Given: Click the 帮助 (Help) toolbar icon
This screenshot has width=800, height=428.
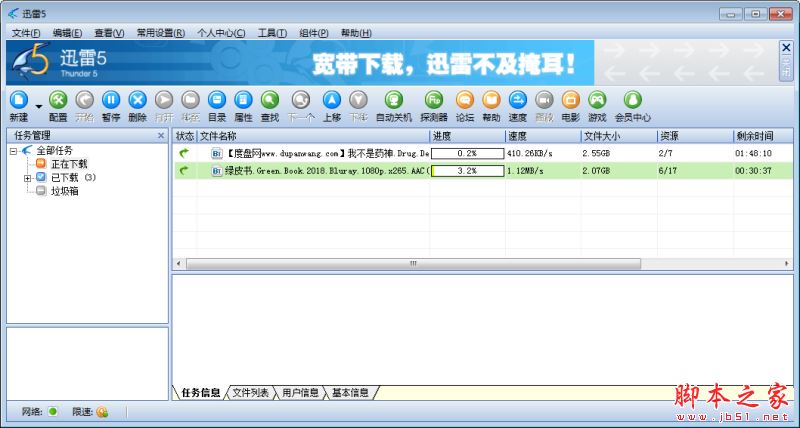Looking at the screenshot, I should click(x=491, y=100).
